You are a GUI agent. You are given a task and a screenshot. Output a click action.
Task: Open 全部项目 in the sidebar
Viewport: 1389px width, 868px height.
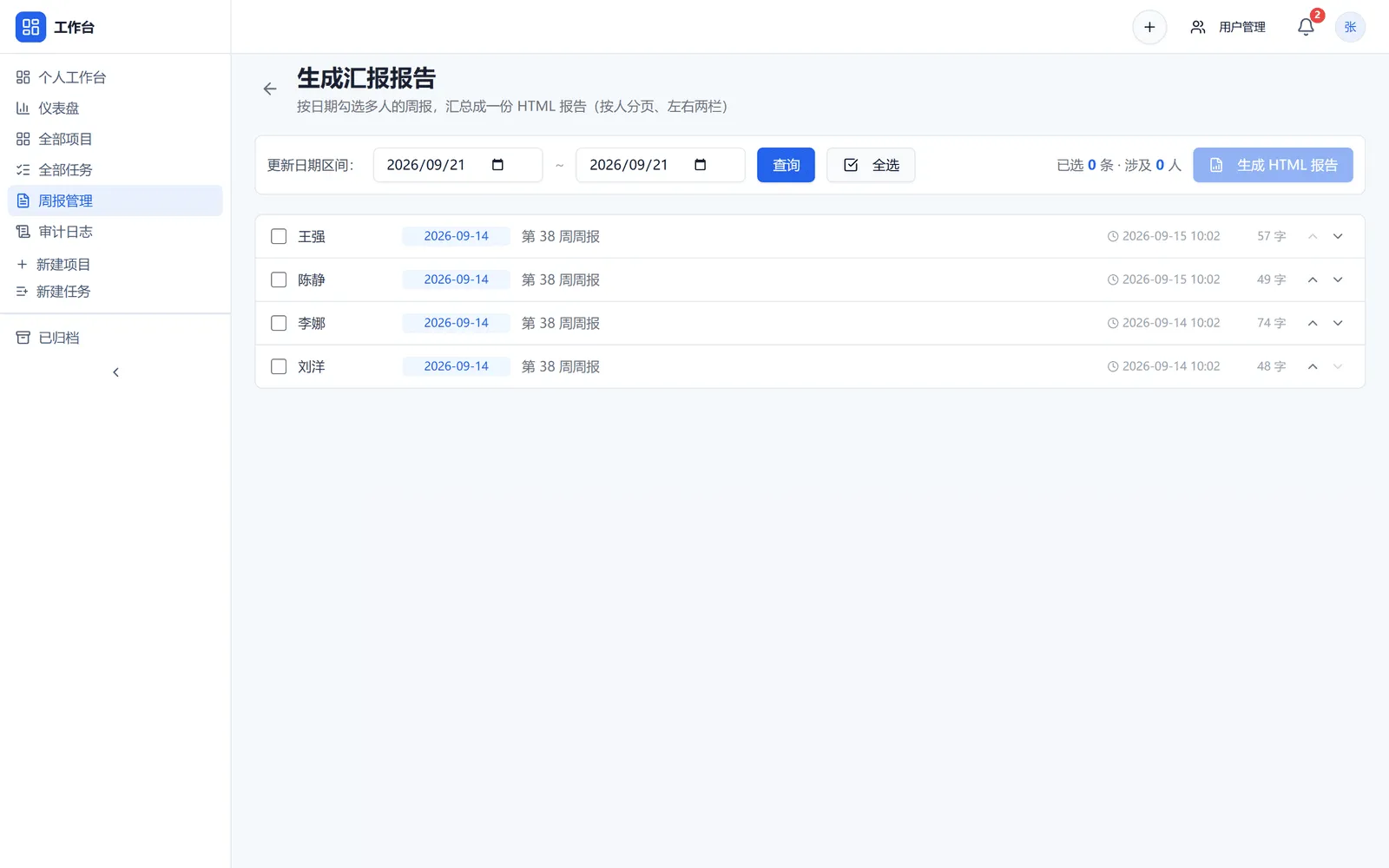[115, 139]
